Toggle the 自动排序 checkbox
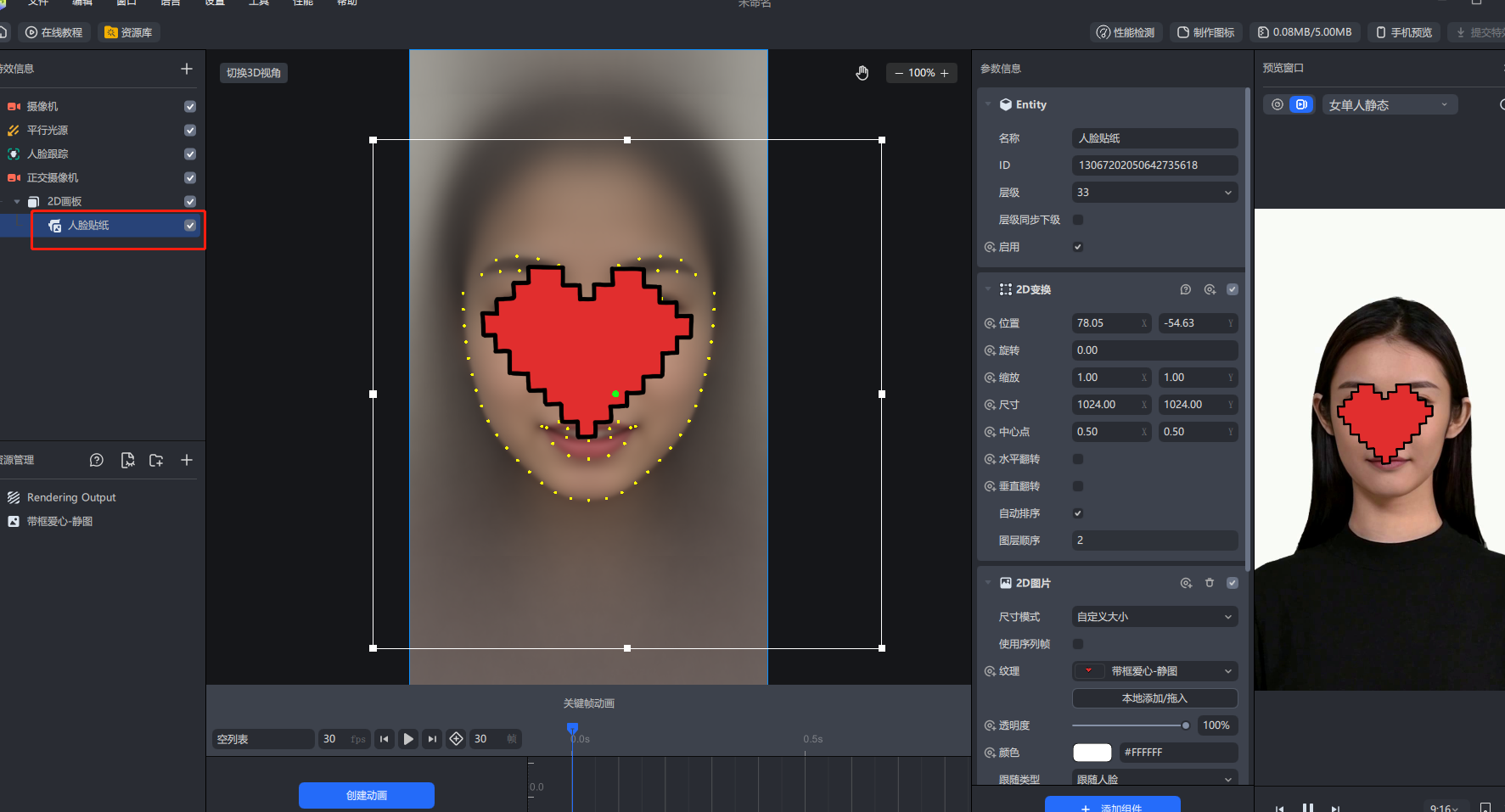The image size is (1505, 812). [1078, 513]
